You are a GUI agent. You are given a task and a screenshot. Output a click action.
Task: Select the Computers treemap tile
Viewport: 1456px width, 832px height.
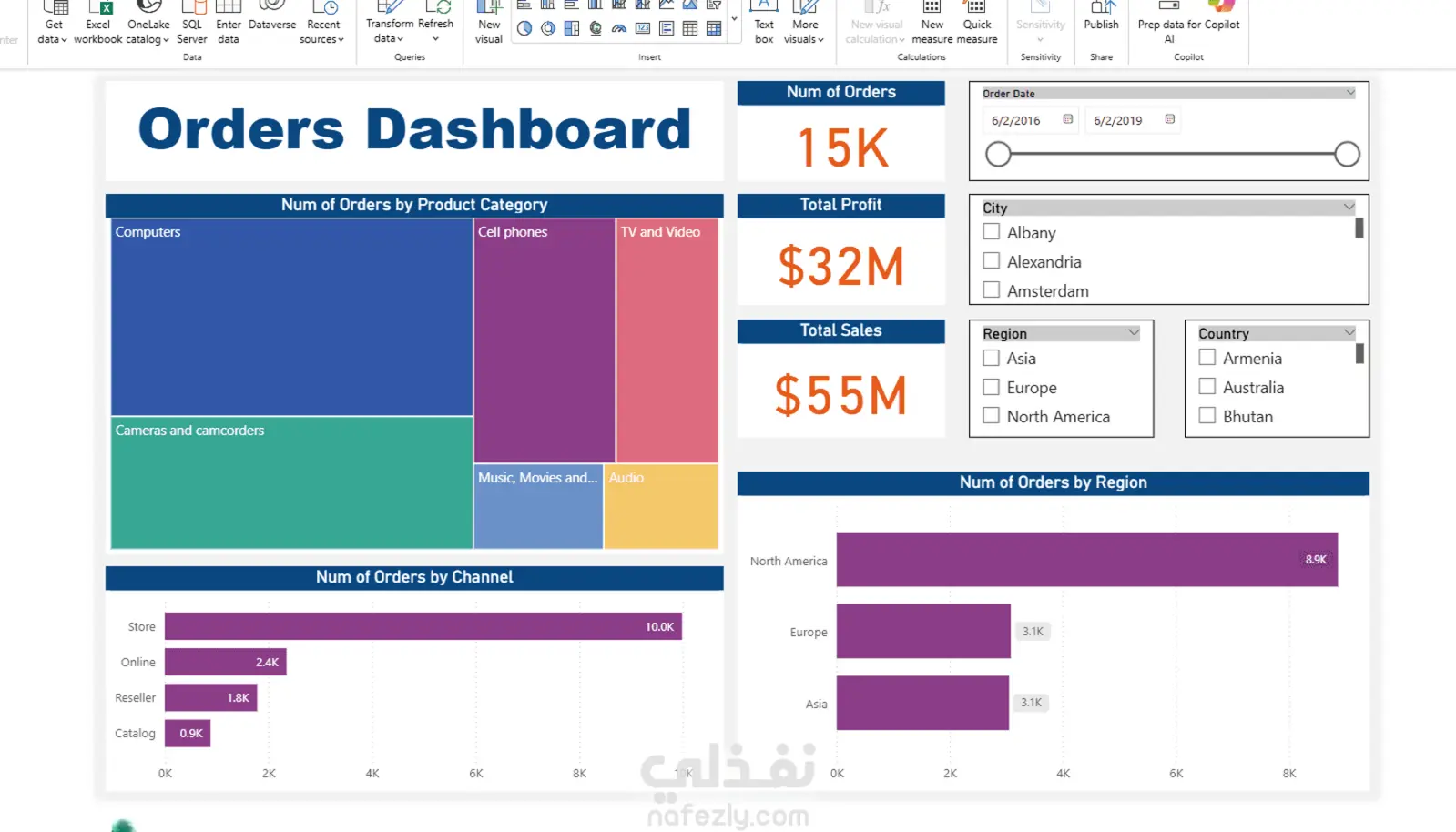(x=291, y=317)
